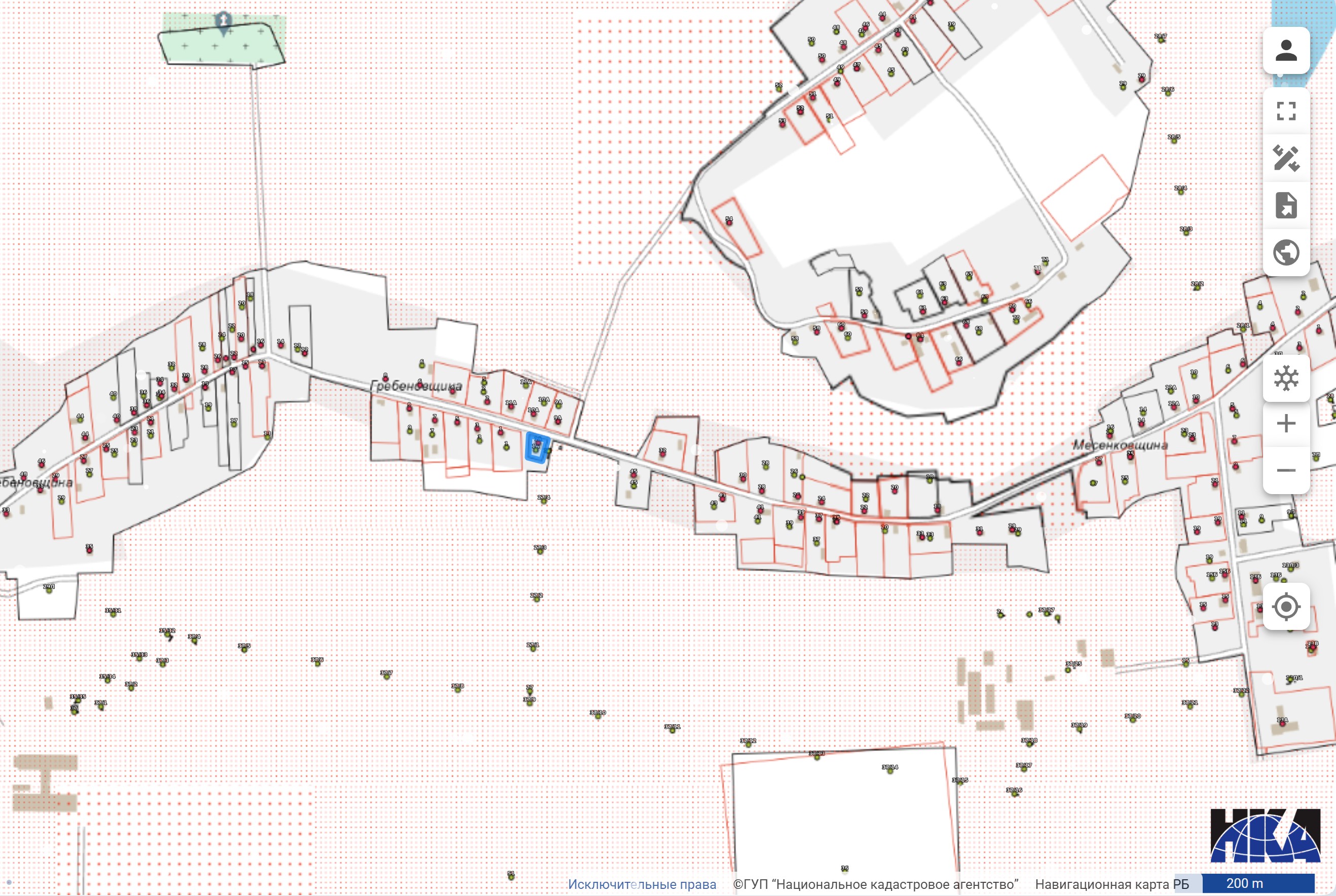
Task: Select the ruler and pencil measure tool
Action: (x=1286, y=158)
